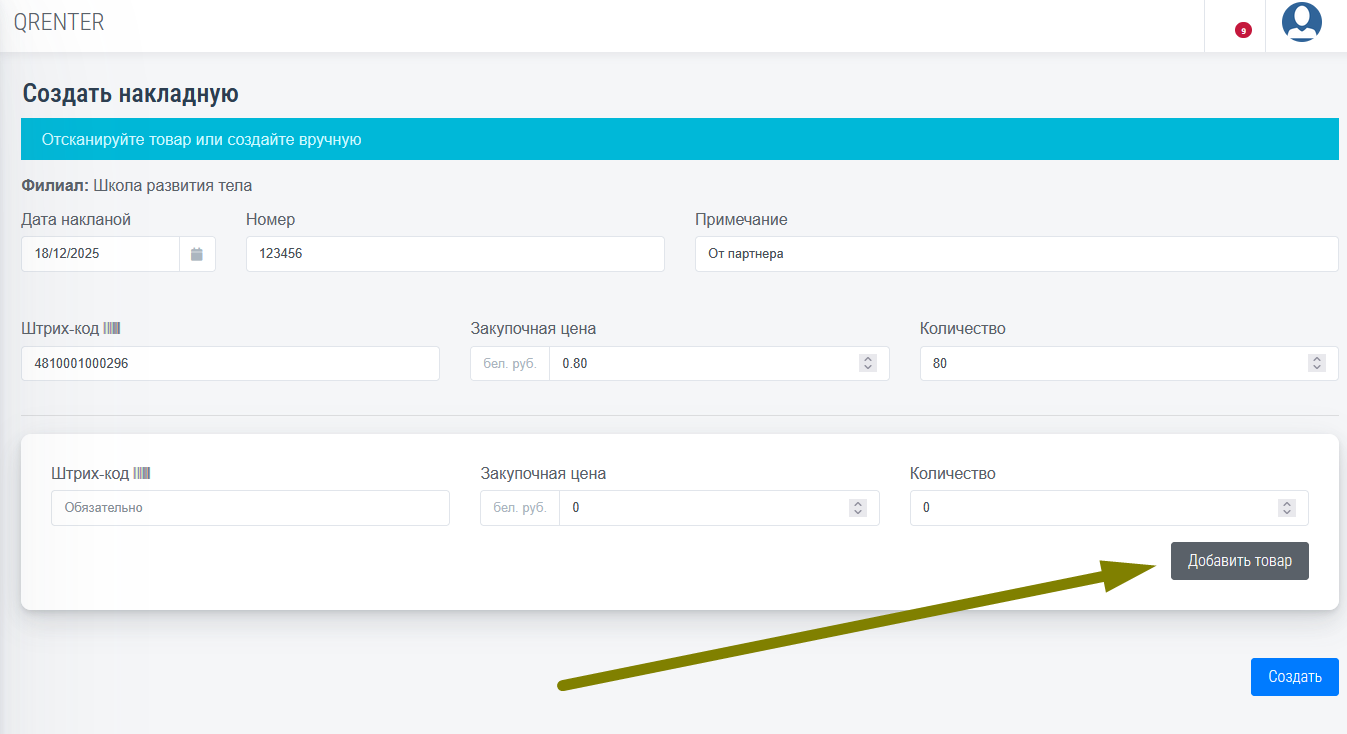The width and height of the screenshot is (1347, 734).
Task: Open the calendar date picker icon
Action: (197, 254)
